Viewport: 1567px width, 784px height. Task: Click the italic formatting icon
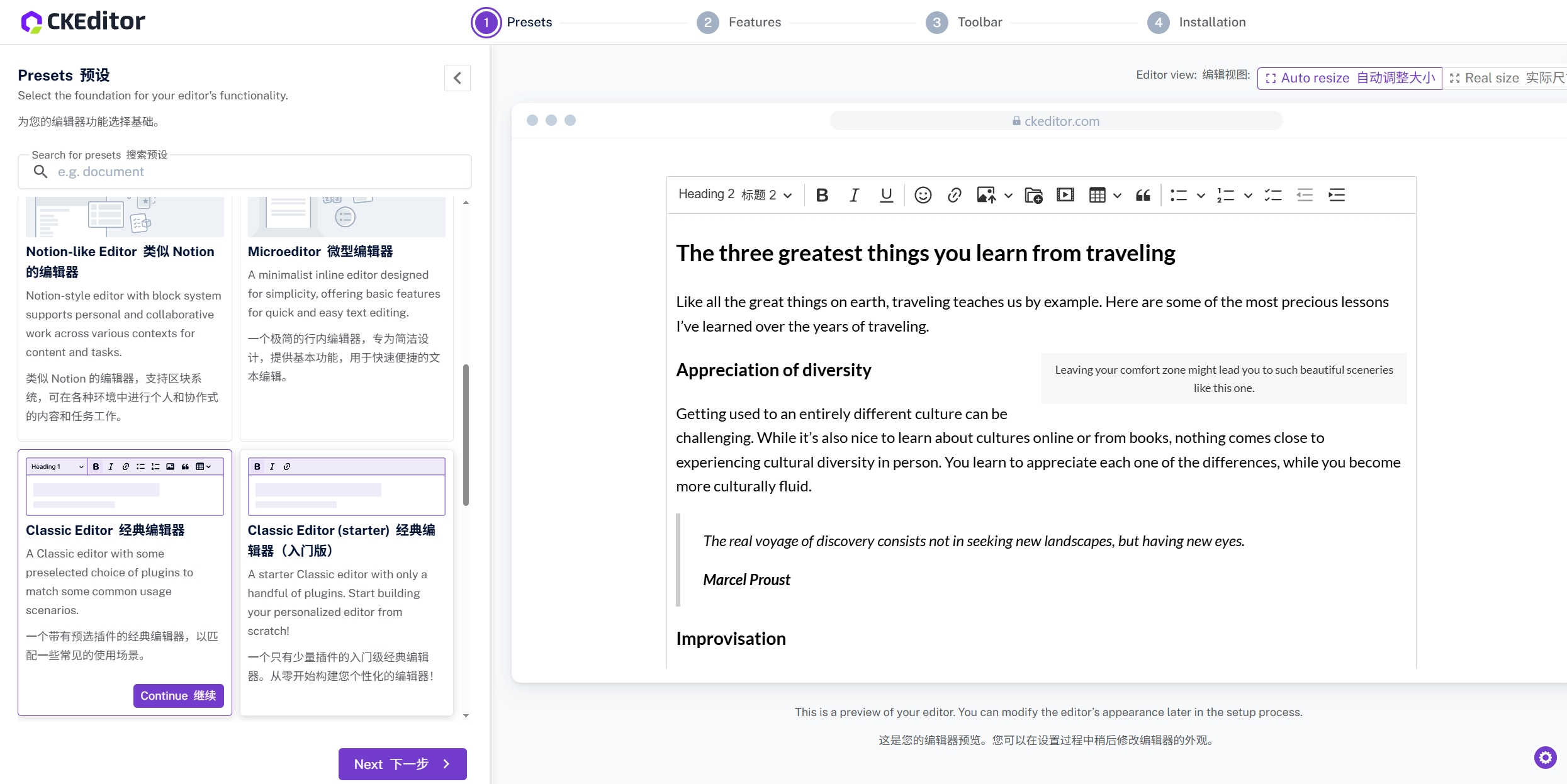pos(854,195)
